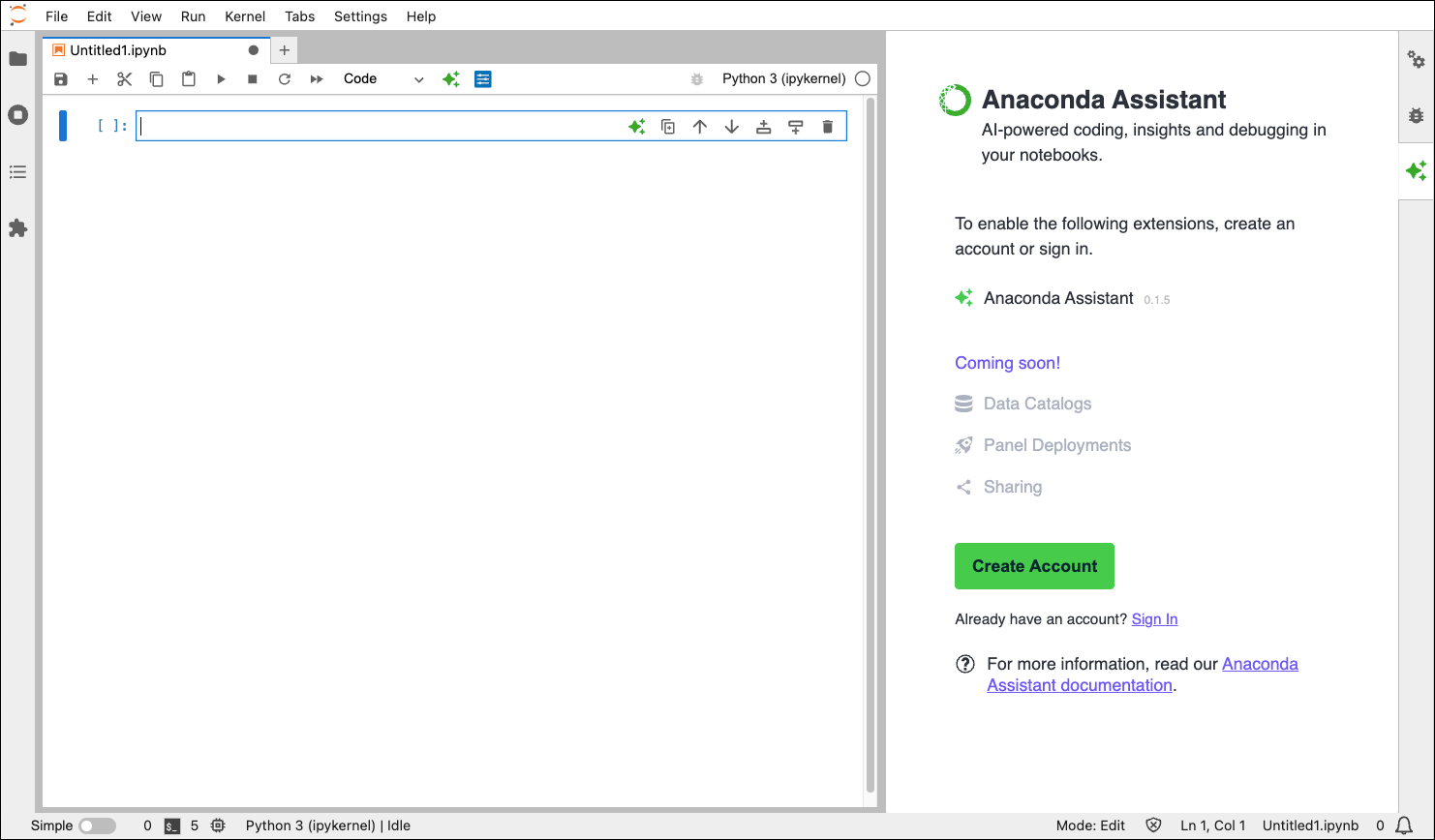
Task: Open the File Browser sidebar icon
Action: (x=17, y=59)
